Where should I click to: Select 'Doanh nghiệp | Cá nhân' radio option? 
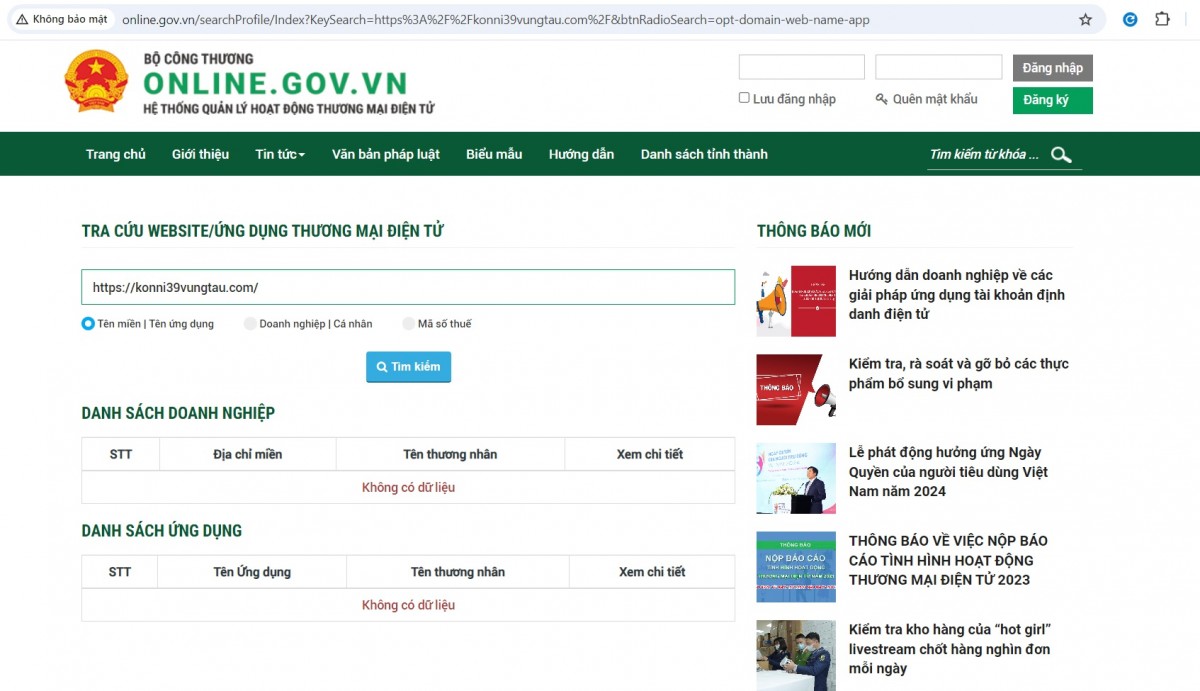(250, 324)
